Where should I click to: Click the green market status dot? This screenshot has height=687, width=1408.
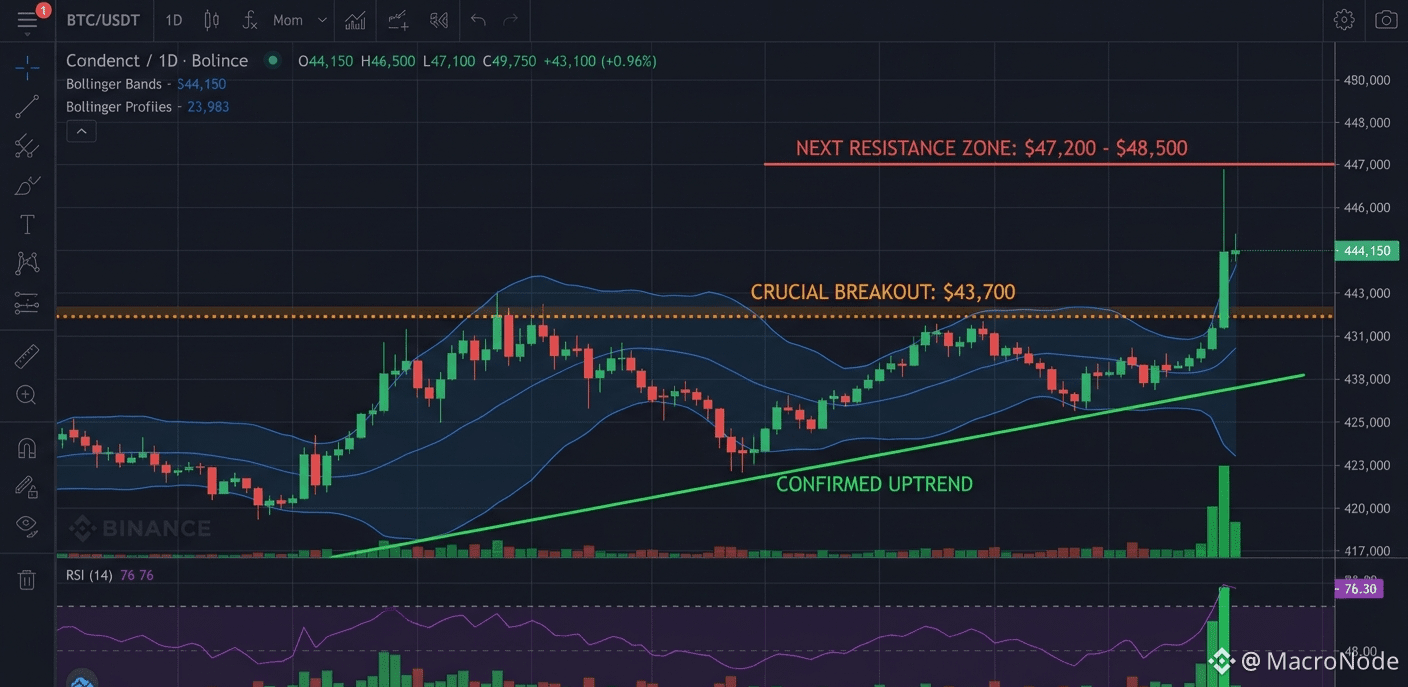pos(272,61)
